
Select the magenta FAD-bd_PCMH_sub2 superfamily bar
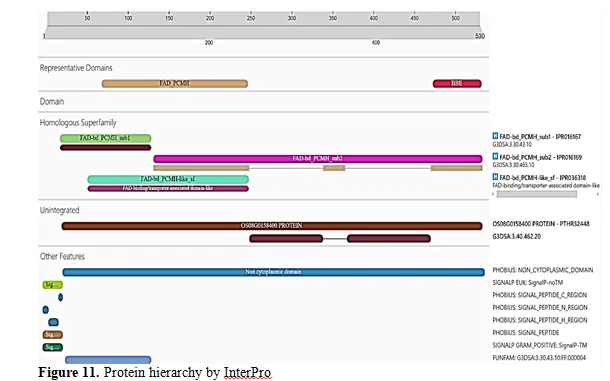(x=318, y=159)
